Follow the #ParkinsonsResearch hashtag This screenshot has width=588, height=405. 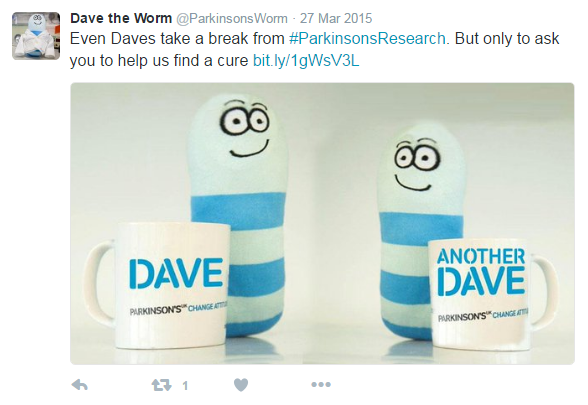click(368, 39)
